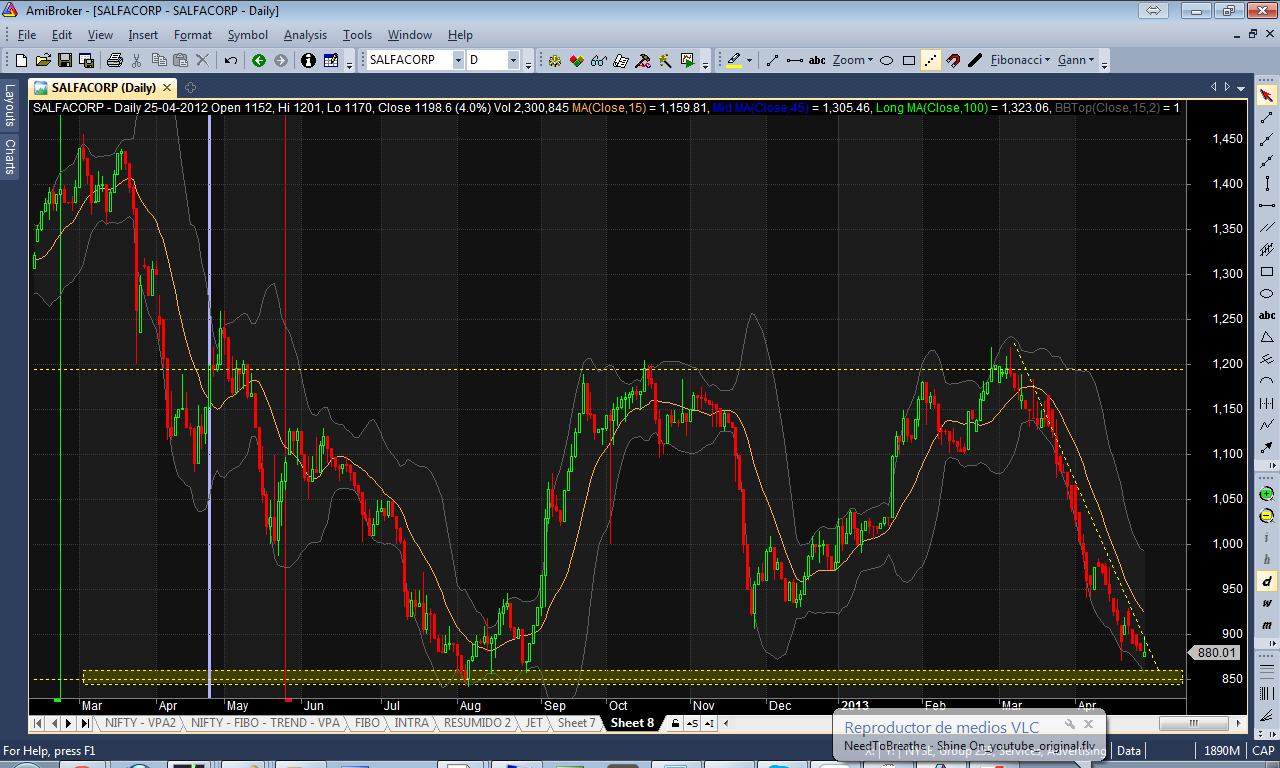
Task: Toggle the dotted line style button
Action: [930, 60]
